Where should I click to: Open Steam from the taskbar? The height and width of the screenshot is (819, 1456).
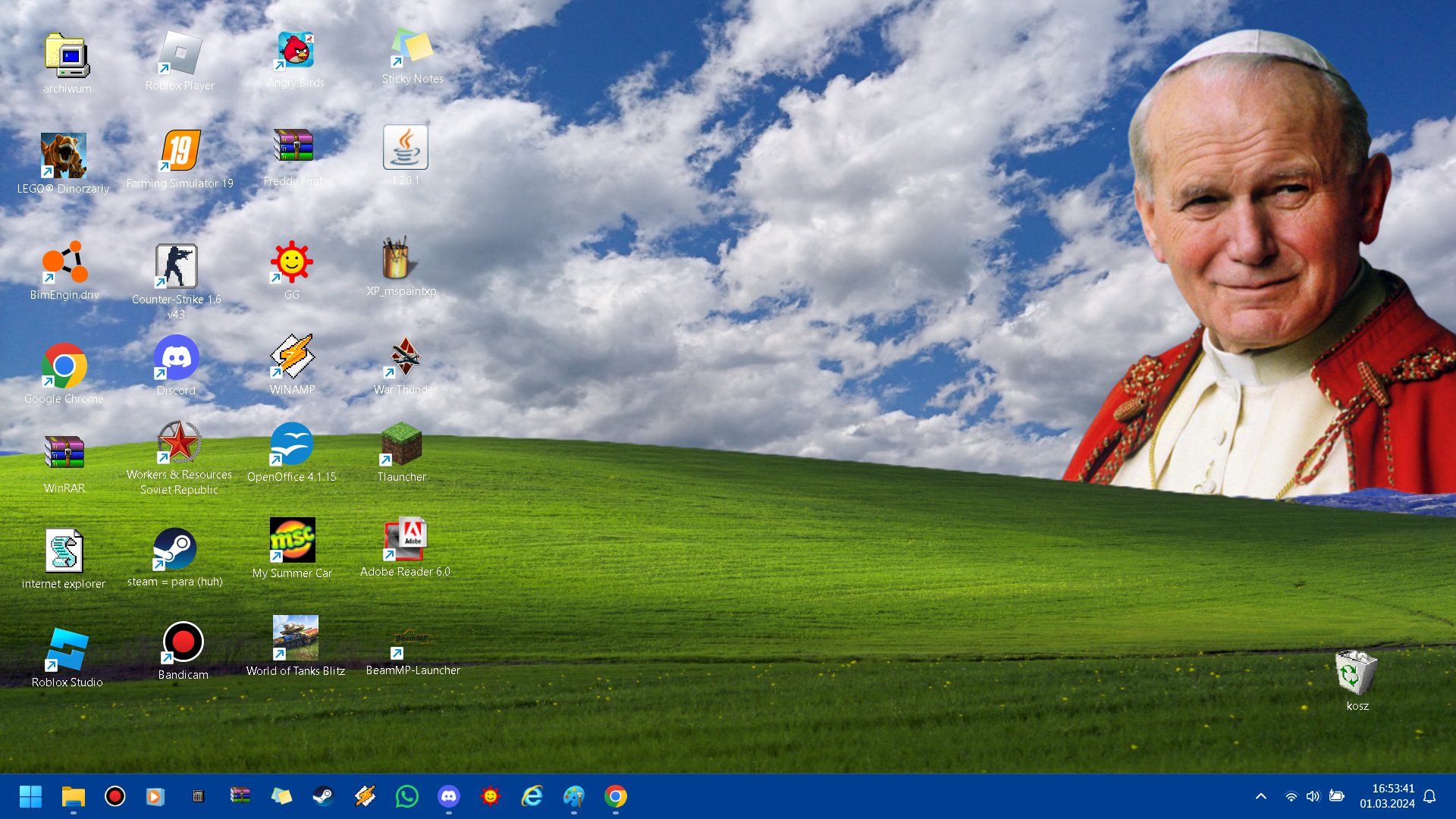[x=323, y=796]
